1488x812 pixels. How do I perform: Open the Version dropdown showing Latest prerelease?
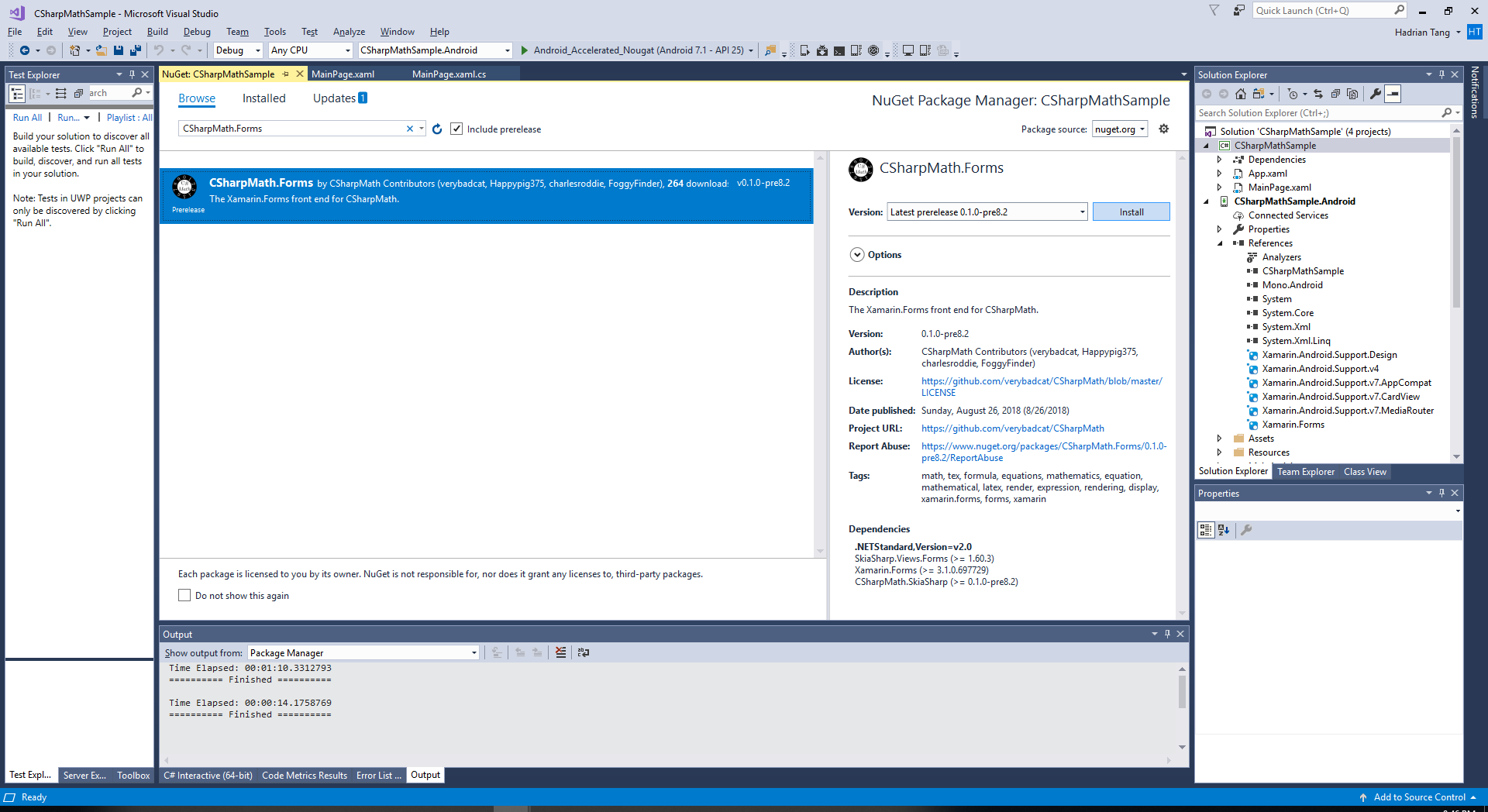(x=1082, y=212)
